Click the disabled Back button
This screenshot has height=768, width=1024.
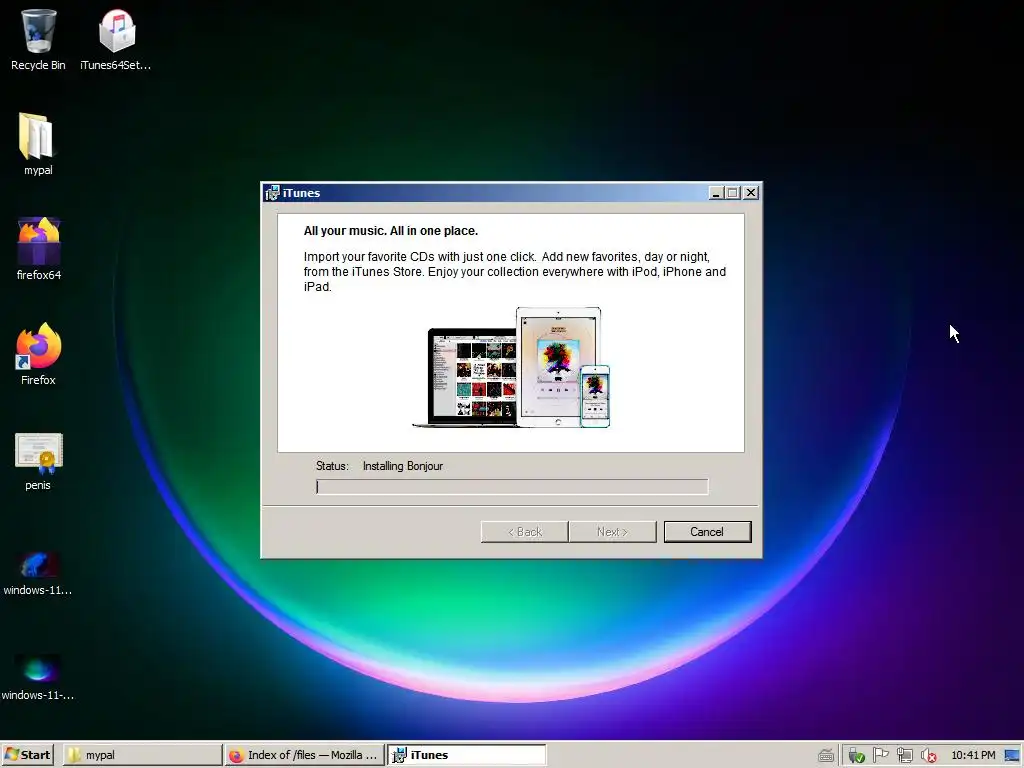click(x=524, y=532)
